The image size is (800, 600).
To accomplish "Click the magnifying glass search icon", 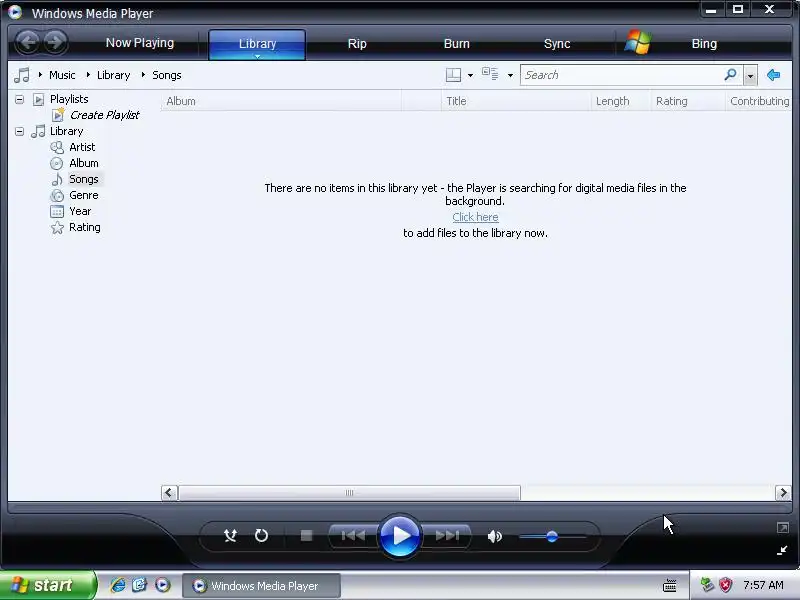I will (x=731, y=75).
